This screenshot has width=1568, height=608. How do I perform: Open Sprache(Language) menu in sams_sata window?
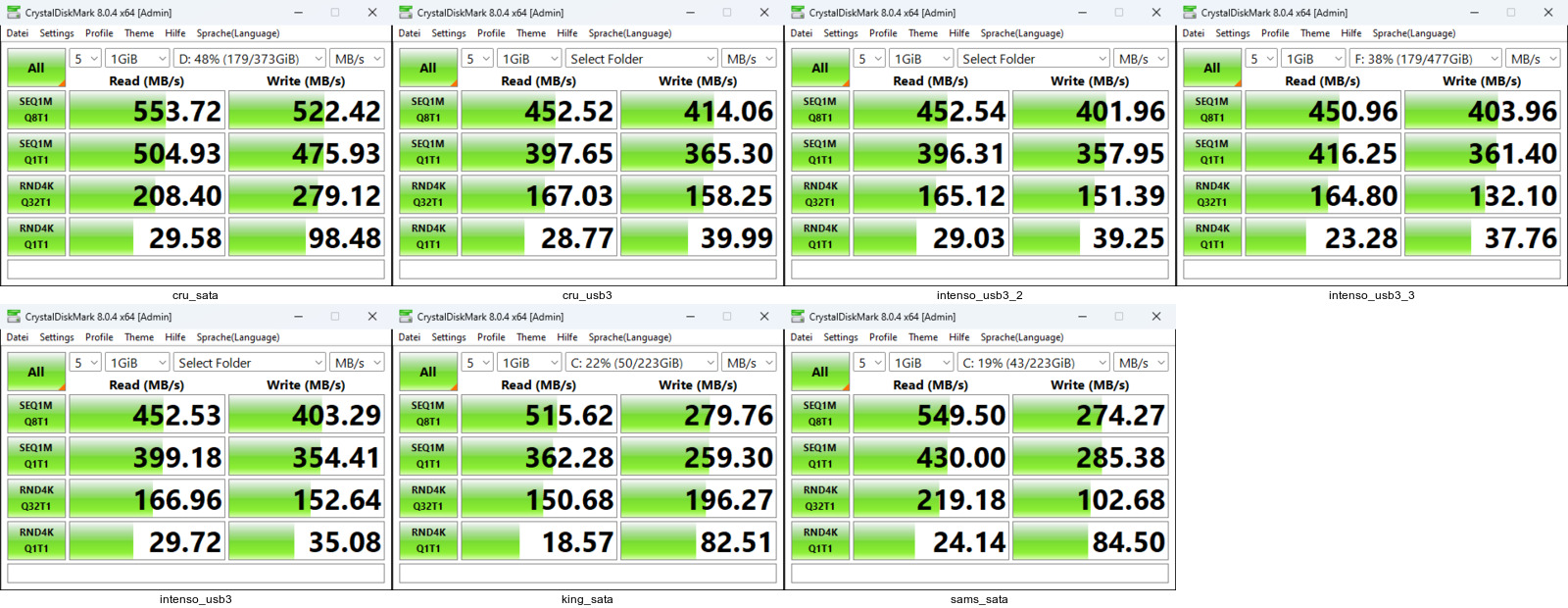click(1022, 337)
